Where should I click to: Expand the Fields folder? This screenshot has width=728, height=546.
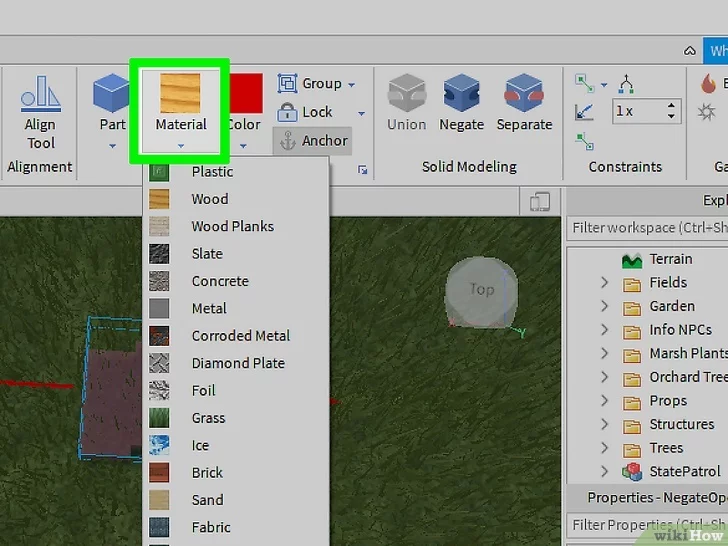604,282
